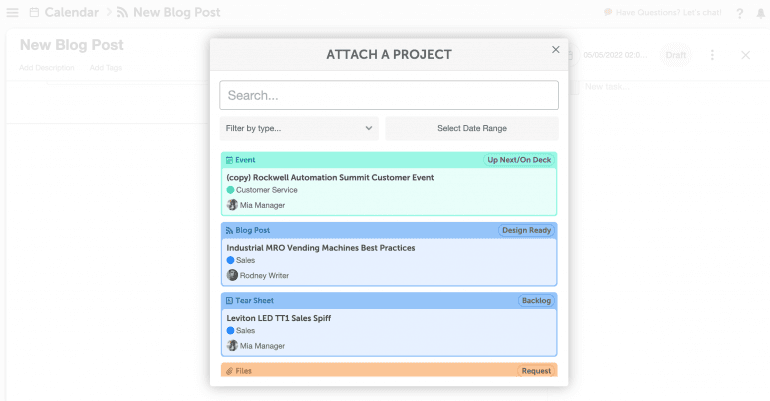Open the help question mark icon
Image resolution: width=770 pixels, height=401 pixels.
tap(739, 13)
